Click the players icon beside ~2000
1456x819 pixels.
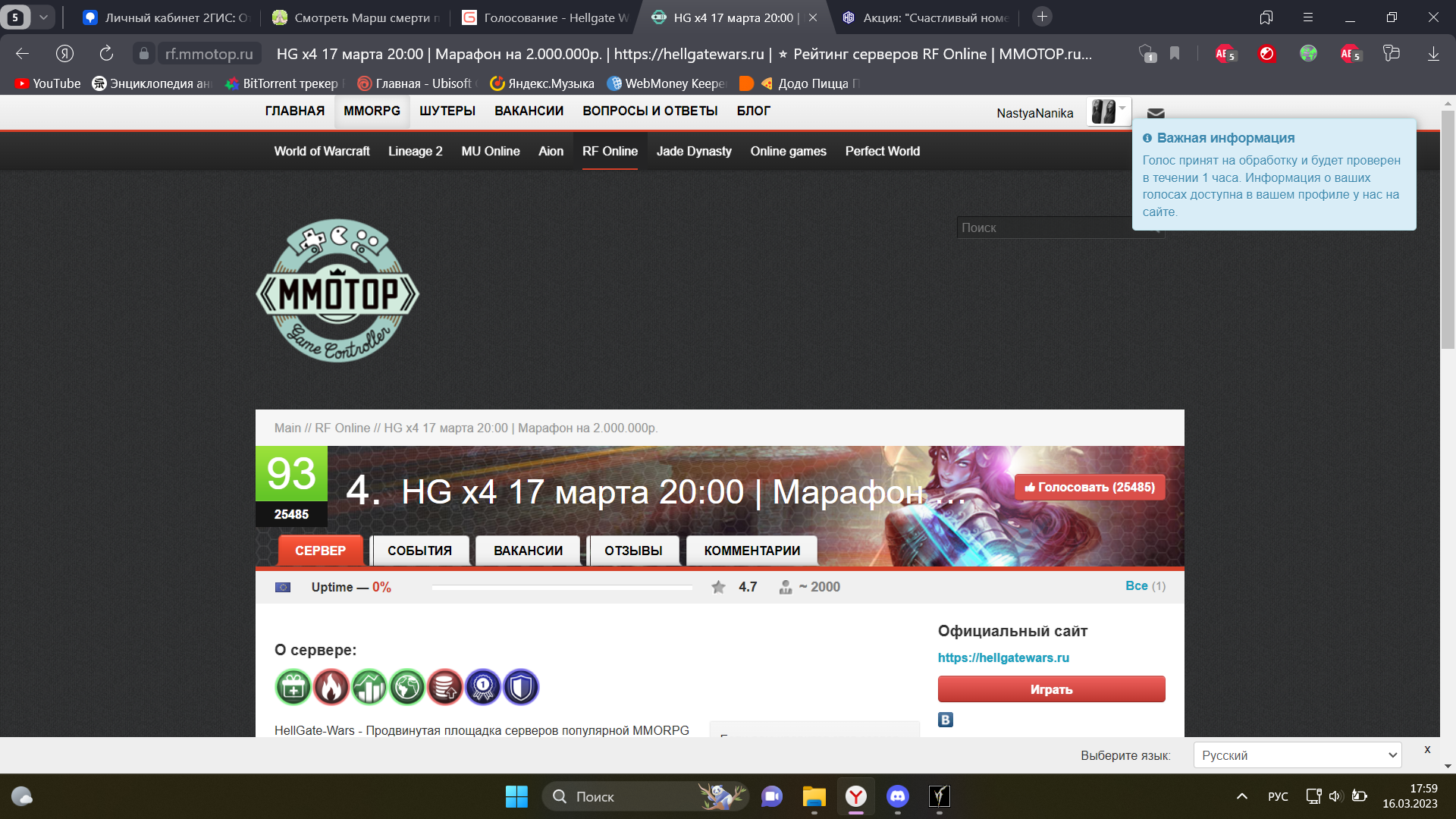tap(786, 587)
